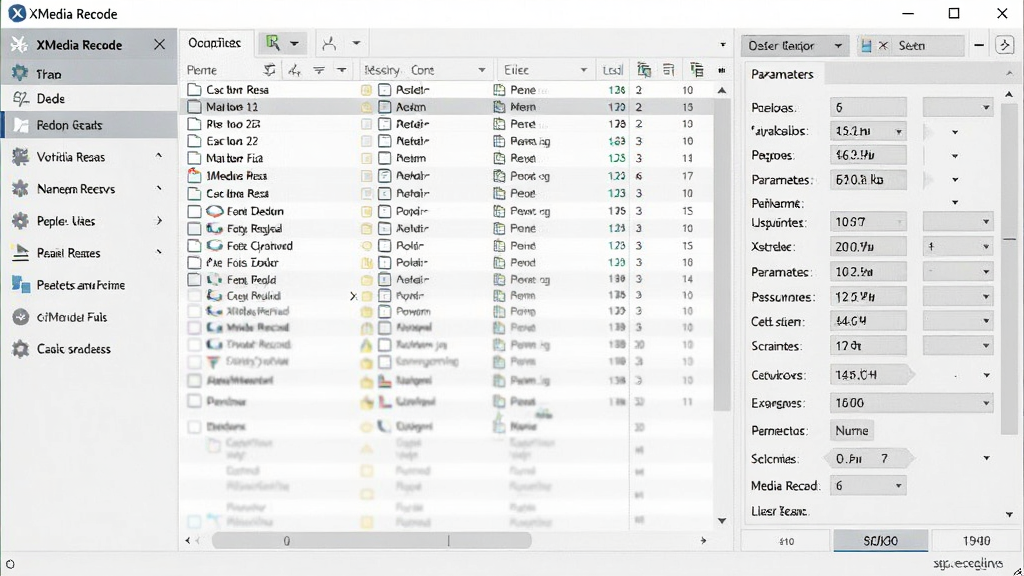Image resolution: width=1024 pixels, height=576 pixels.
Task: Select the Parameters tab
Action: (782, 74)
